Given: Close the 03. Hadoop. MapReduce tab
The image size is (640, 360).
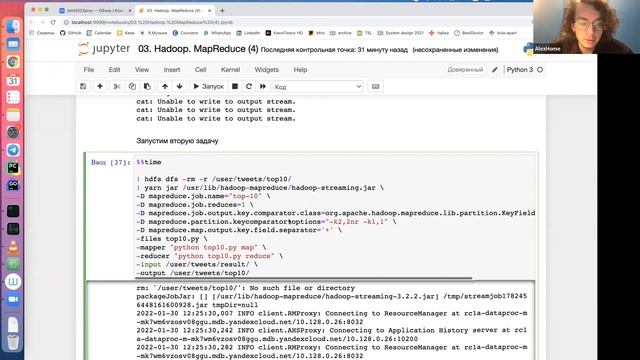Looking at the screenshot, I should coord(210,10).
